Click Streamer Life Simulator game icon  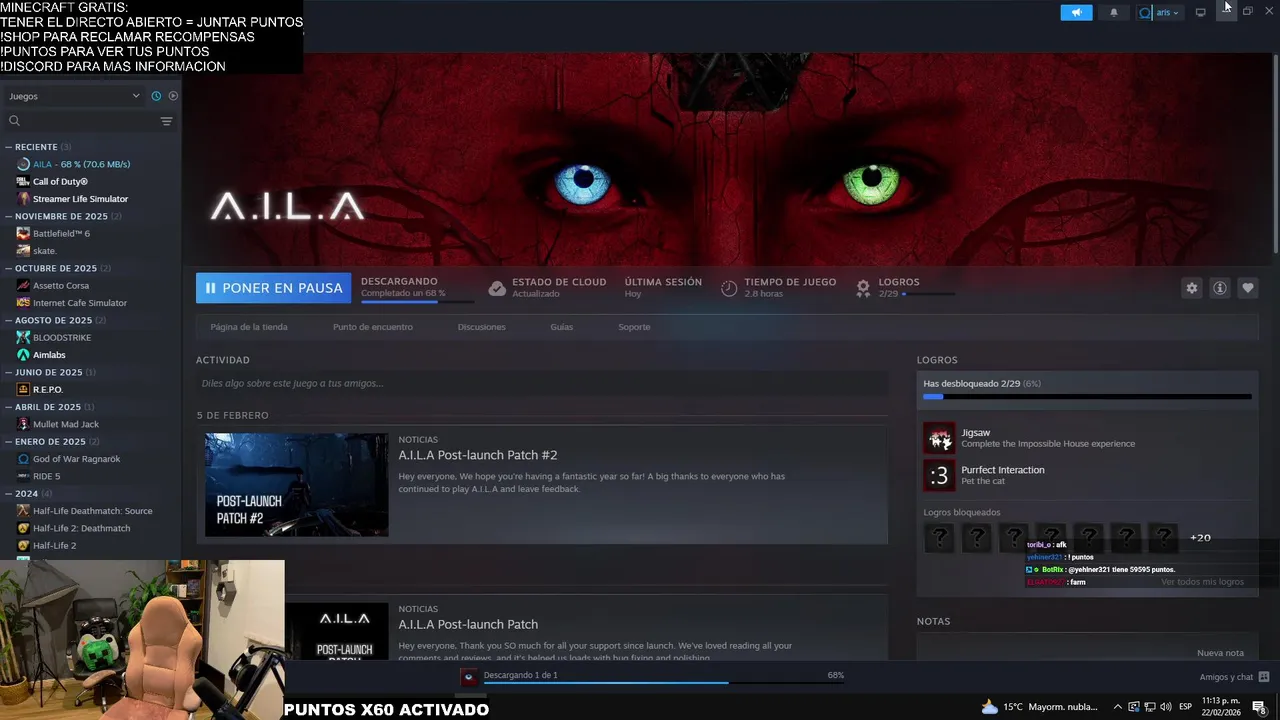coord(23,198)
